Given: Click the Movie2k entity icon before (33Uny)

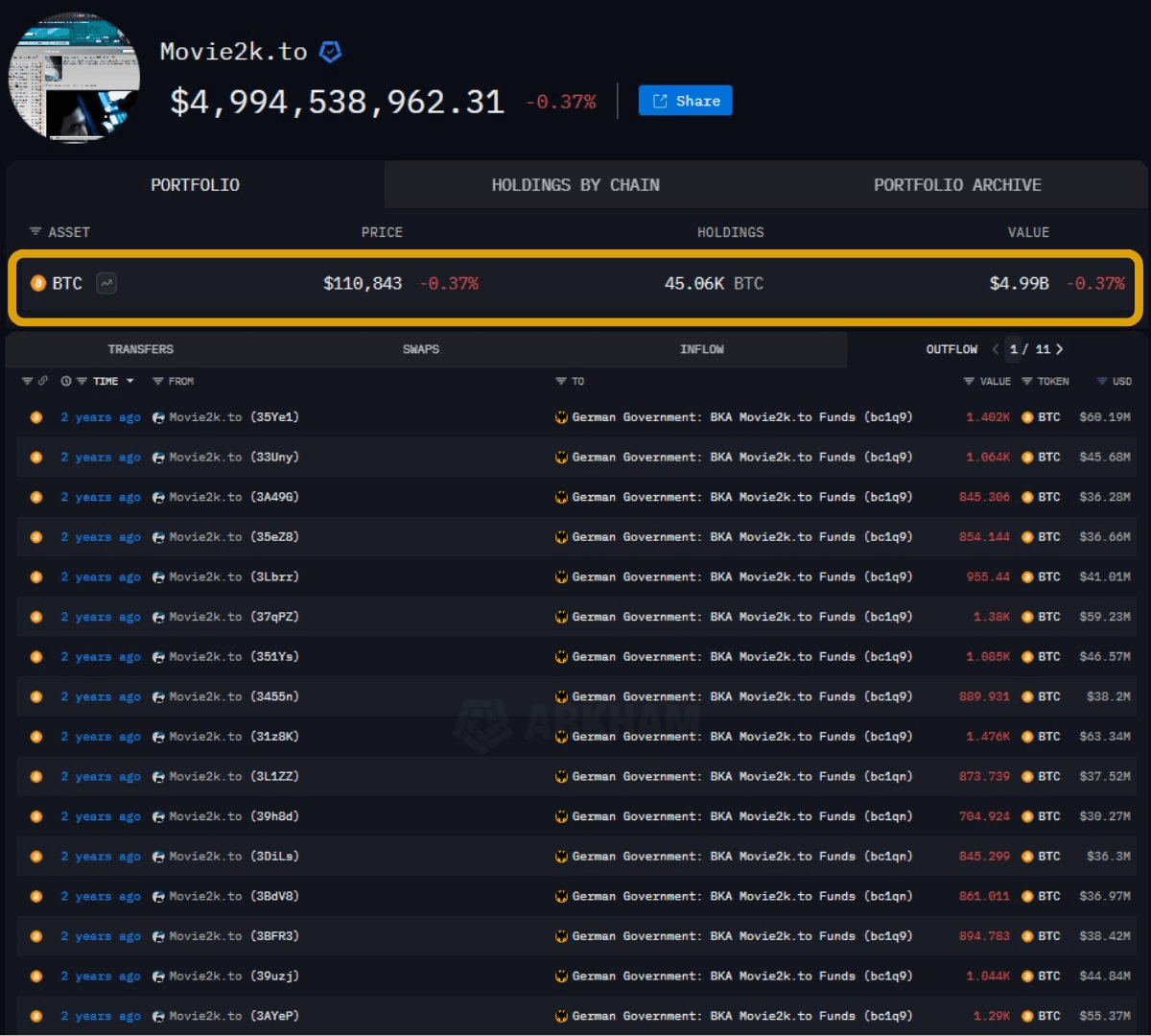Looking at the screenshot, I should (158, 458).
